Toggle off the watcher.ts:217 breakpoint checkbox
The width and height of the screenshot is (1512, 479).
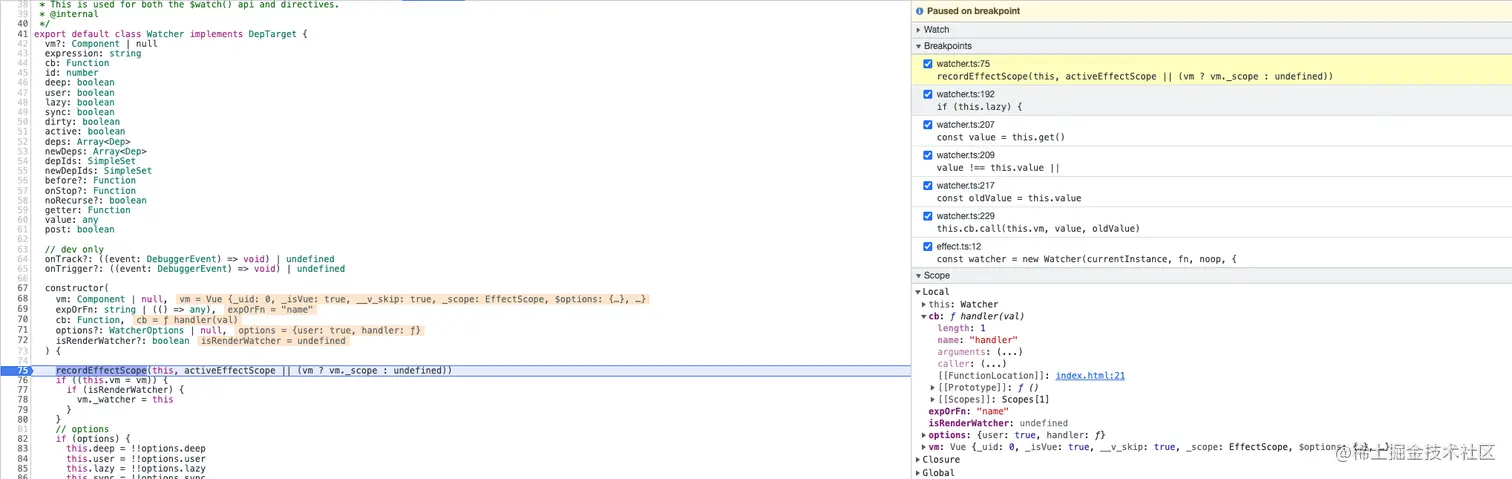(x=928, y=185)
